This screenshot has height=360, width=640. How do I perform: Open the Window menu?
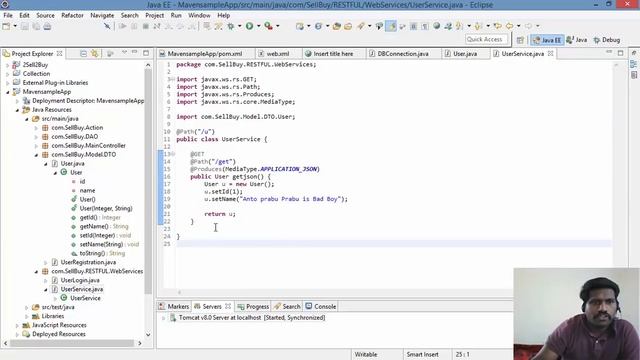[199, 16]
